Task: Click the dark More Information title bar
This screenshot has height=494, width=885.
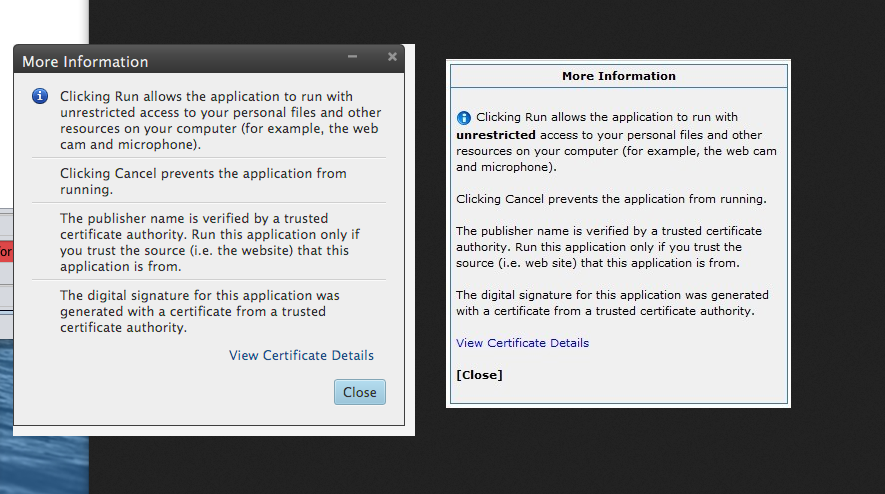Action: (x=180, y=61)
